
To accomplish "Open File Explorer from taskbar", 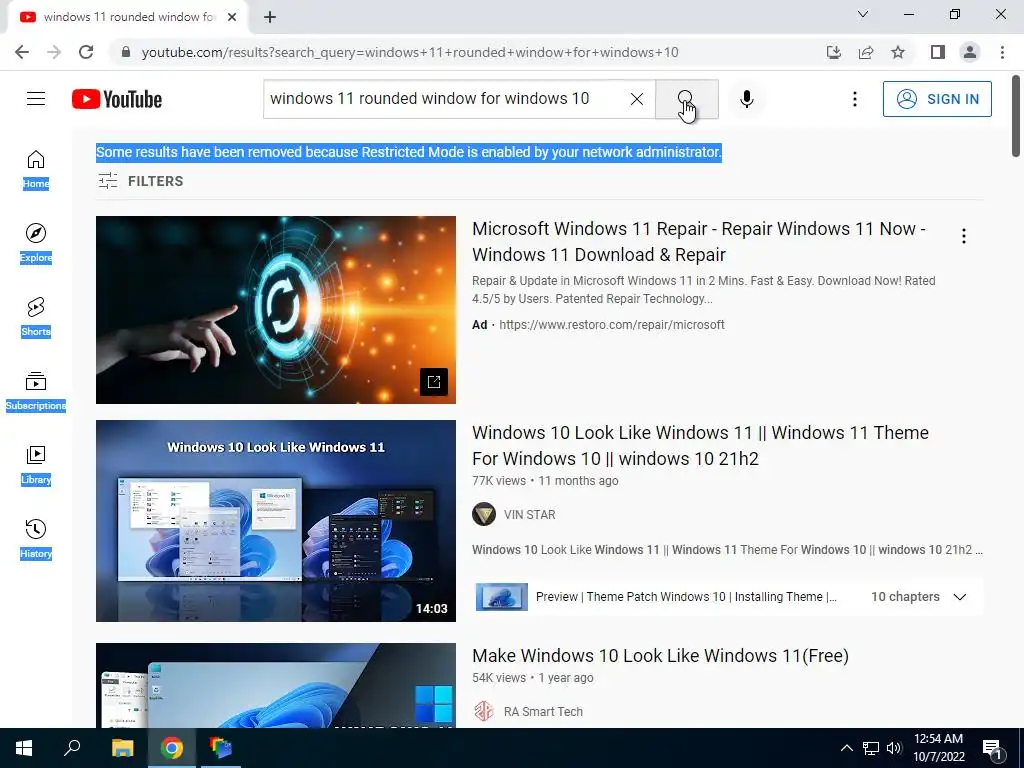I will coord(122,748).
